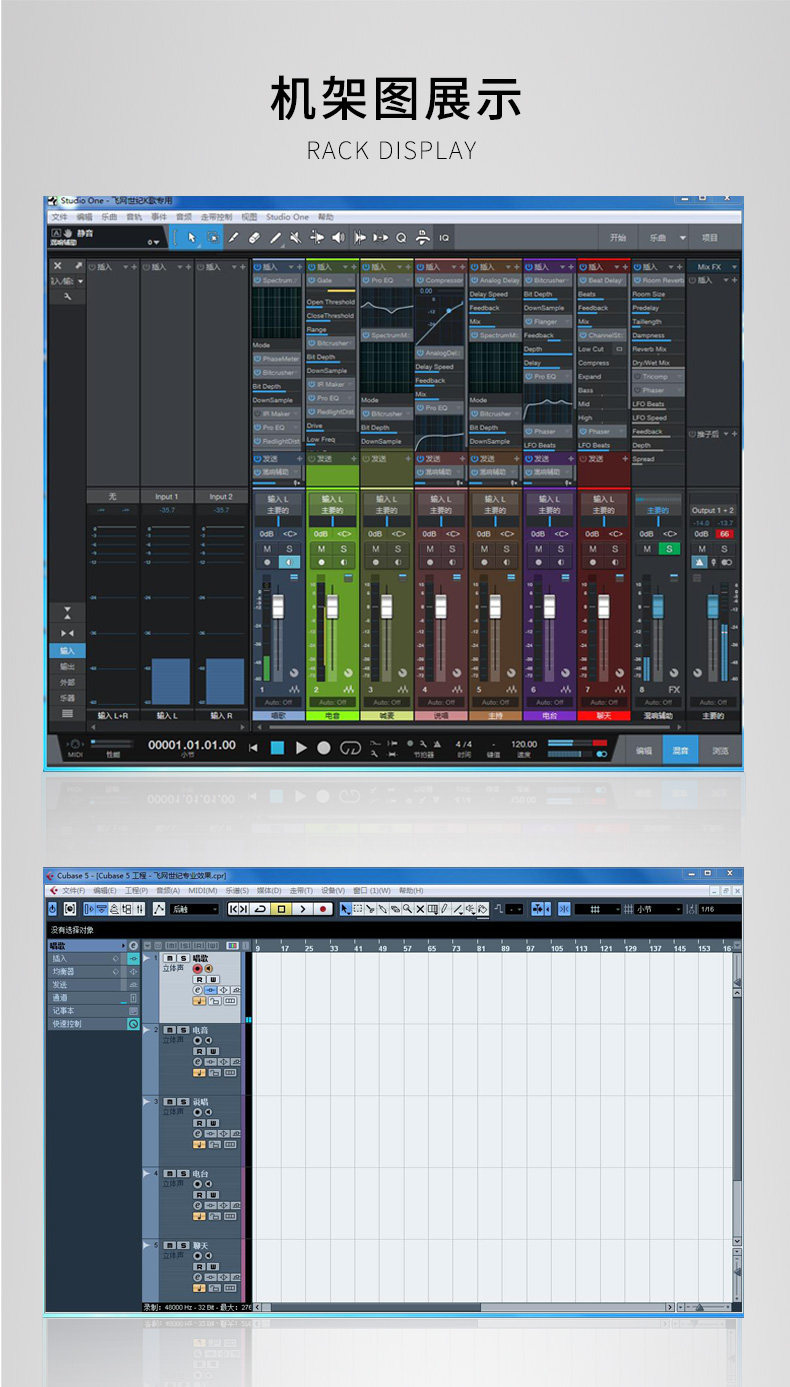The image size is (790, 1387).
Task: Click the Record button in Studio One transport
Action: pos(324,747)
